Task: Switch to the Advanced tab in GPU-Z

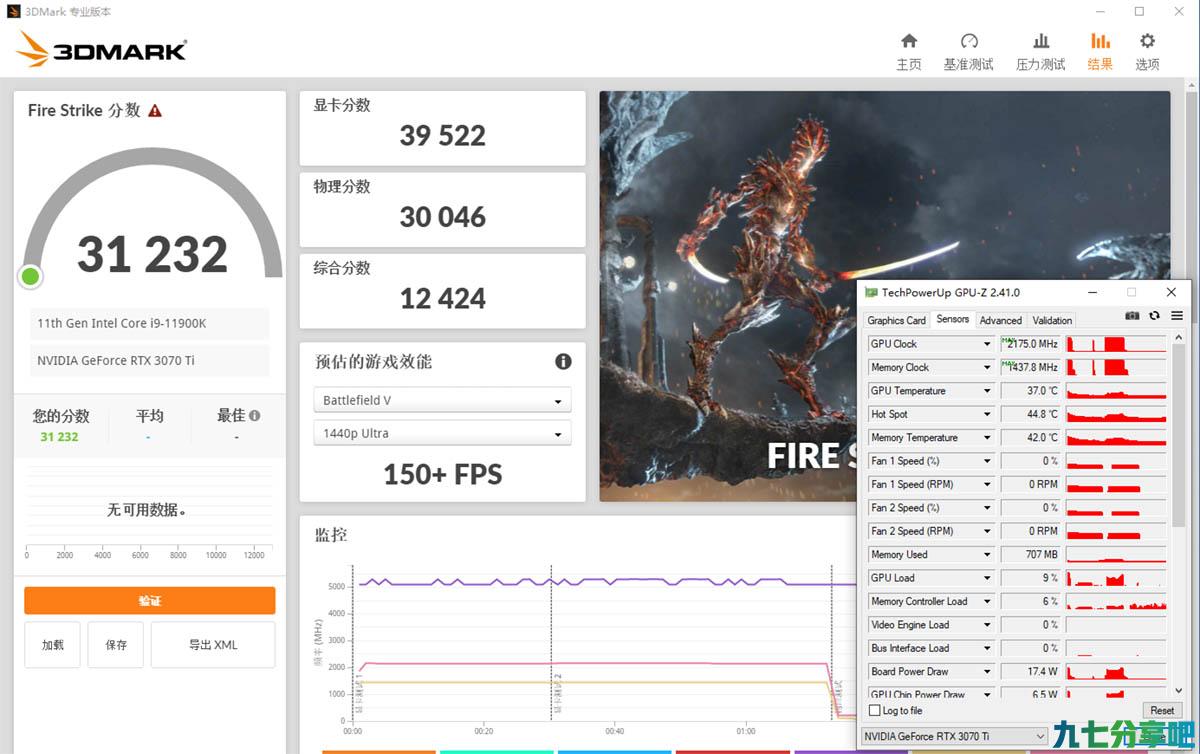Action: 1001,320
